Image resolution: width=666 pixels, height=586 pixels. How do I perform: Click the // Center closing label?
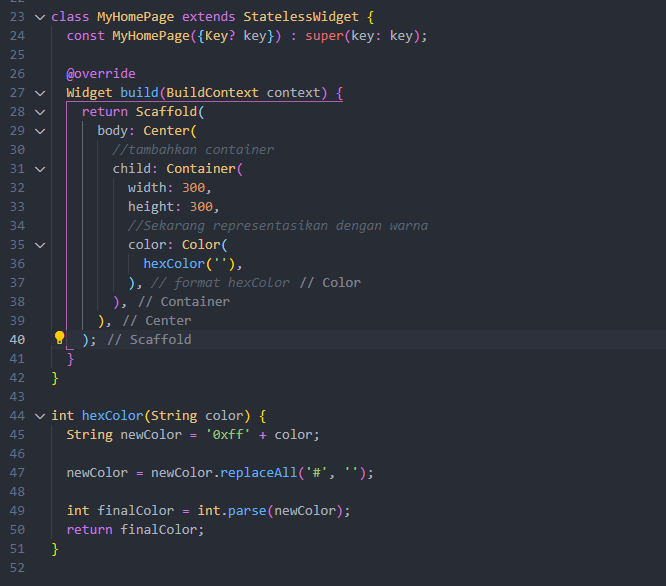pos(157,321)
